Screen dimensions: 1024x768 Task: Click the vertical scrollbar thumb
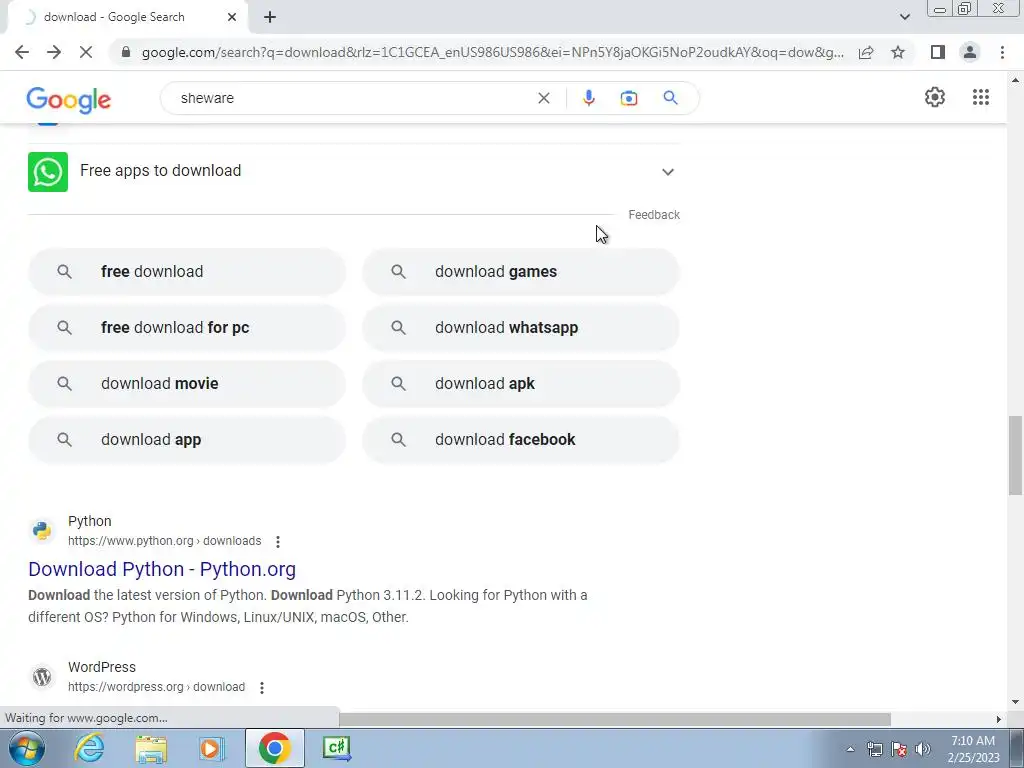click(1015, 455)
